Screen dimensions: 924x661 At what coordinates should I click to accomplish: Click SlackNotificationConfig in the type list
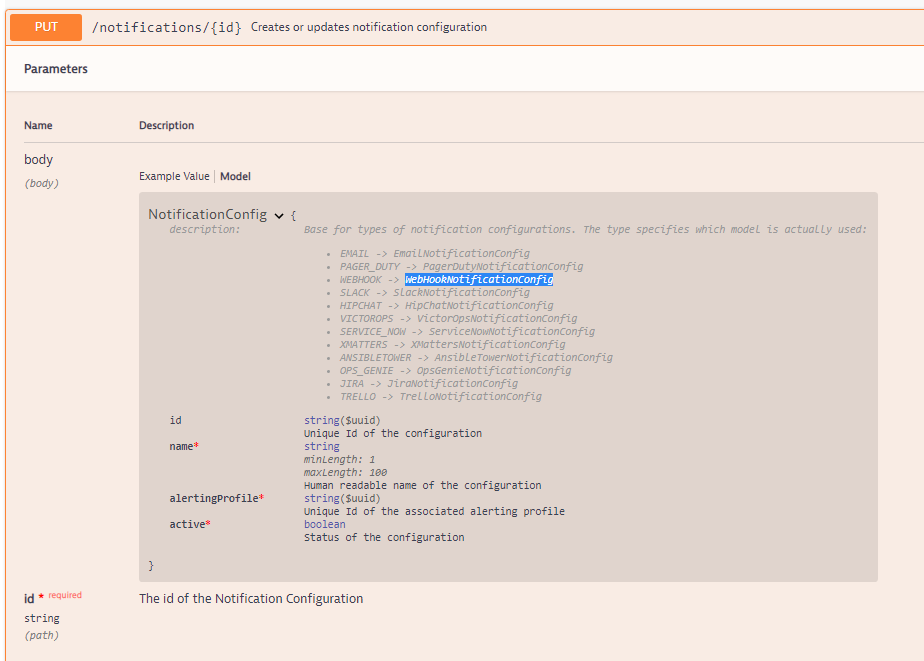coord(461,293)
